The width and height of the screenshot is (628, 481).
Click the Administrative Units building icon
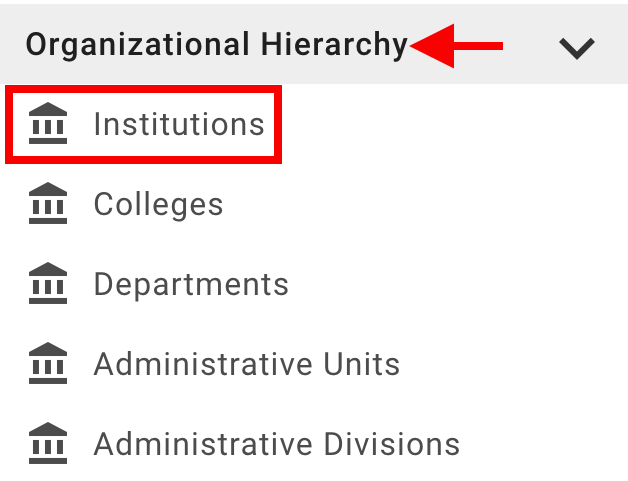48,364
